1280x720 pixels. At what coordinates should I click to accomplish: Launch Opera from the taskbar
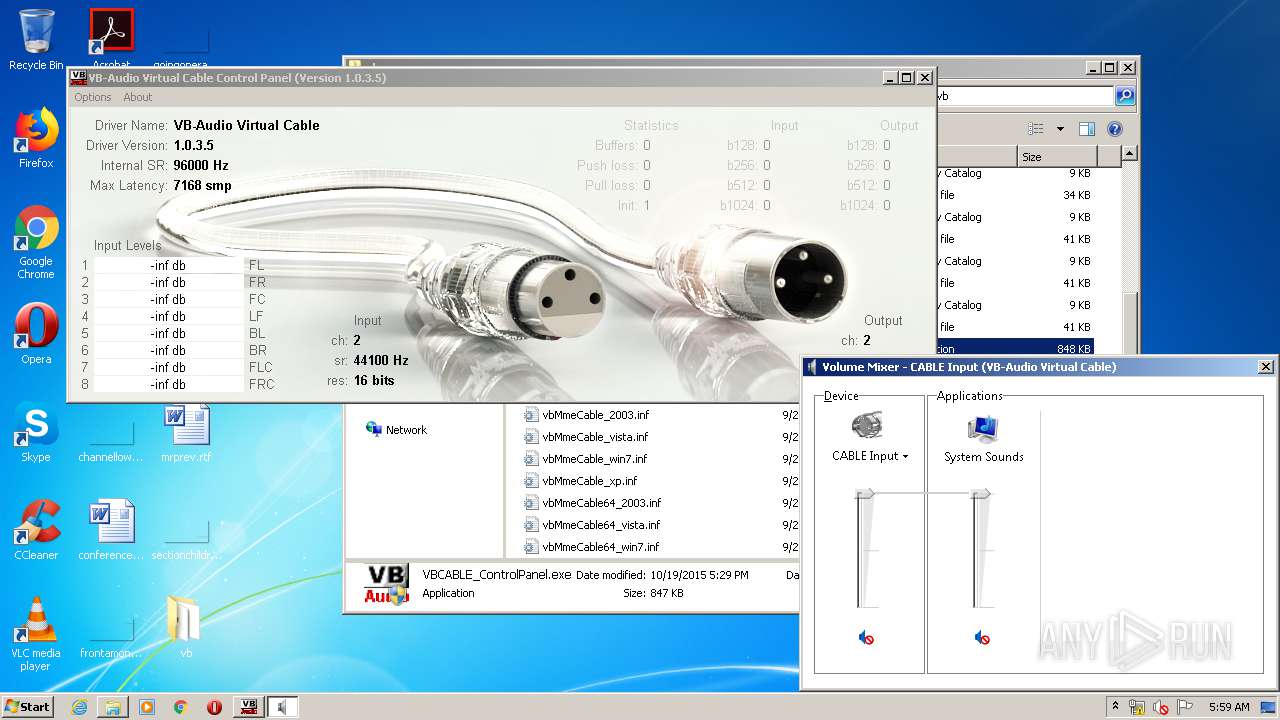click(x=214, y=707)
